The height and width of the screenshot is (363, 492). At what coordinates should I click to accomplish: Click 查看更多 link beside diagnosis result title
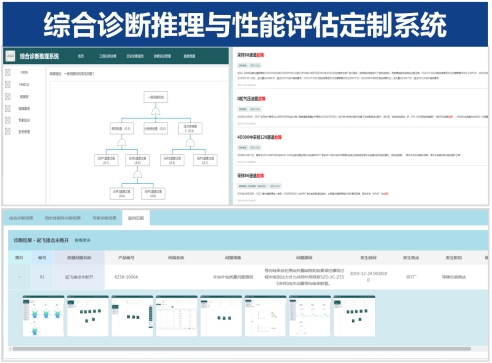[82, 240]
